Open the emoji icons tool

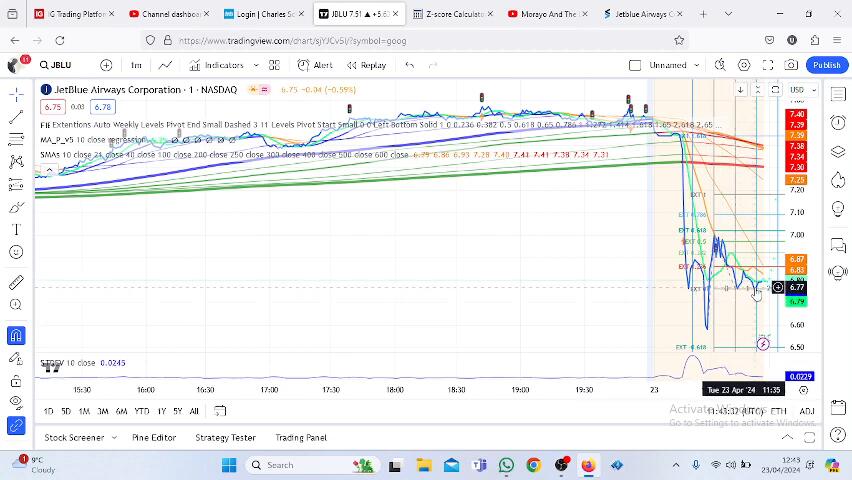[16, 252]
